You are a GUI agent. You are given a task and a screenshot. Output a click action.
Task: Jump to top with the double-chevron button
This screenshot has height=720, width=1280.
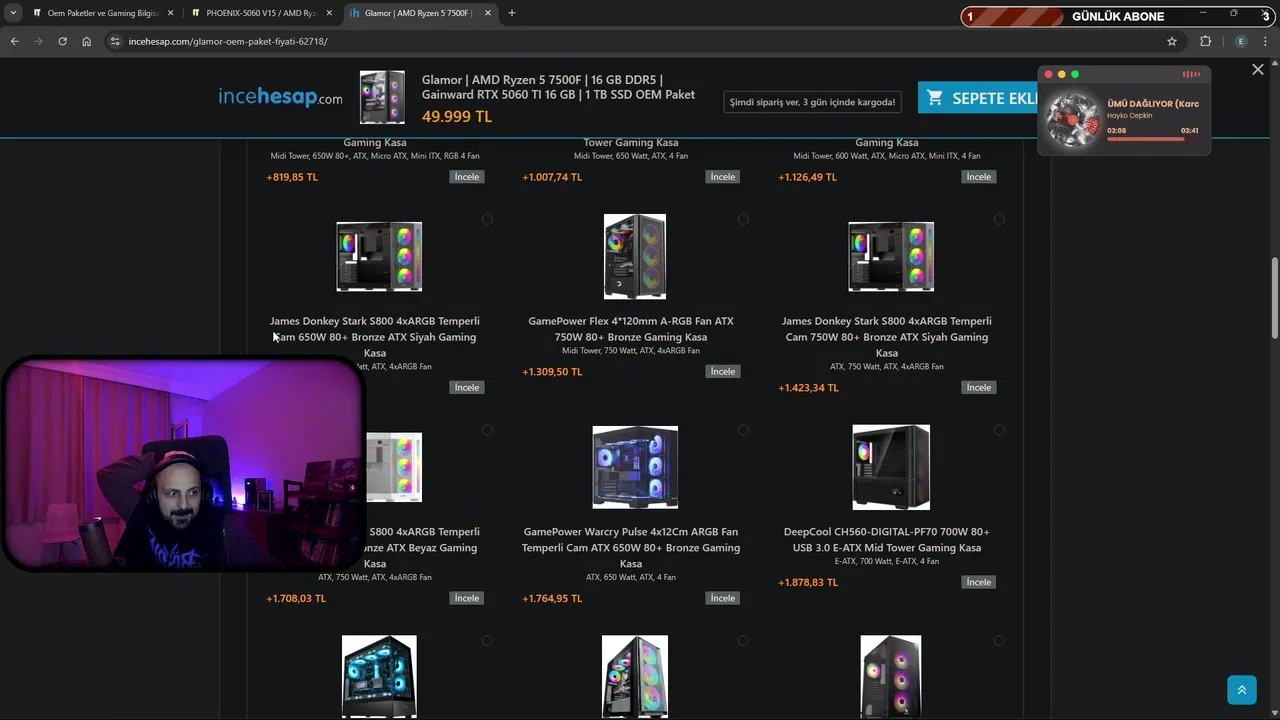click(x=1242, y=690)
